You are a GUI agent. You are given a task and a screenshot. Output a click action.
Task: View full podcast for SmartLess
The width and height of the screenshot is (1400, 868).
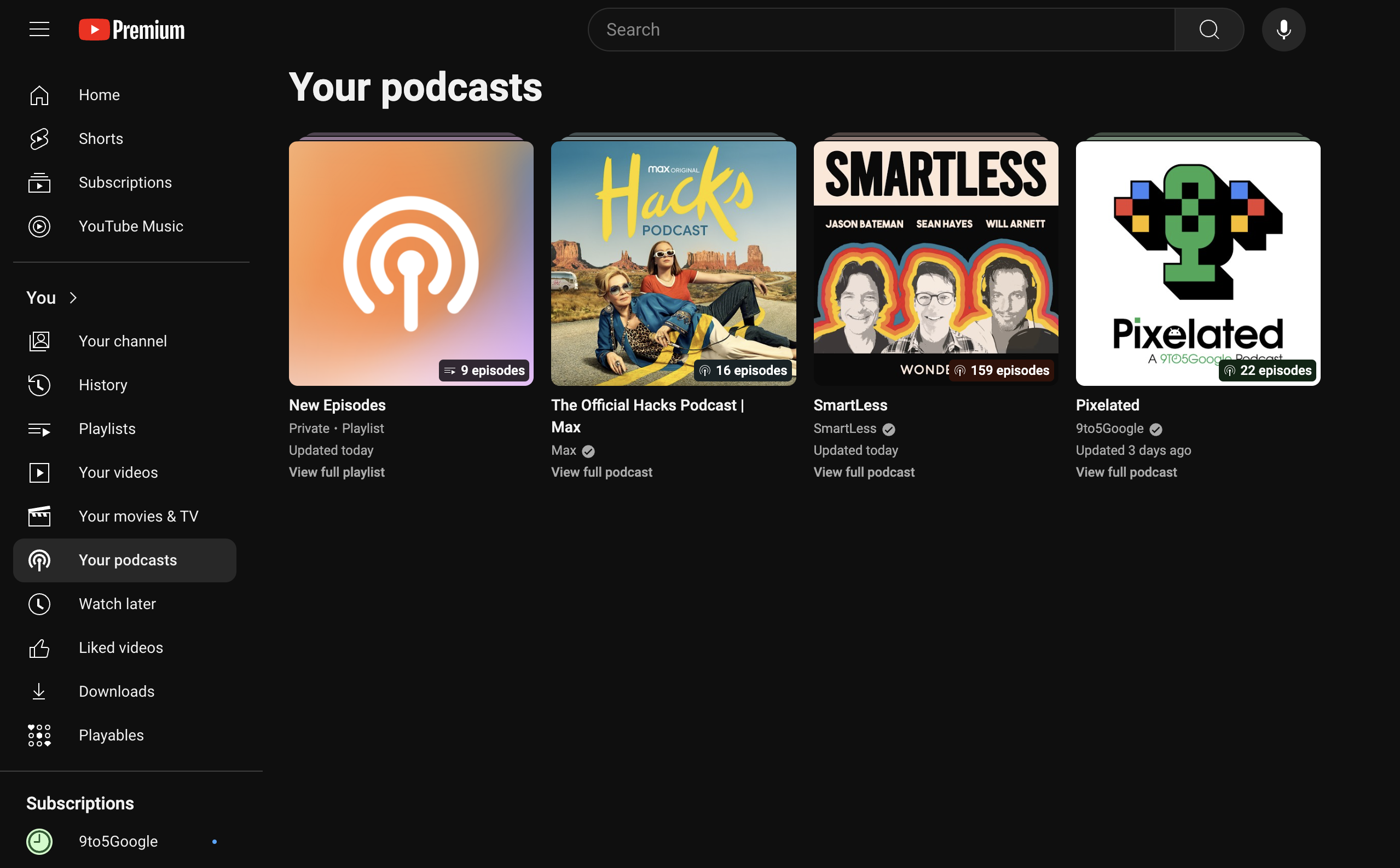click(x=863, y=472)
